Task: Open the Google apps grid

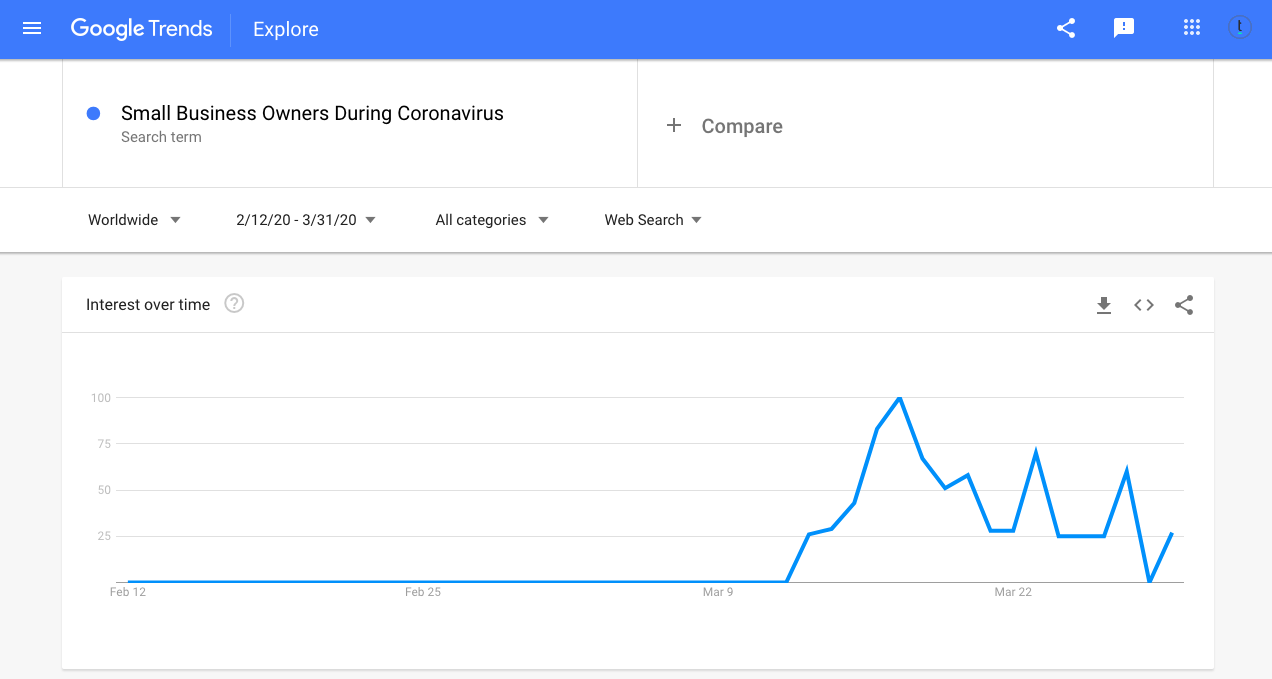Action: (1191, 28)
